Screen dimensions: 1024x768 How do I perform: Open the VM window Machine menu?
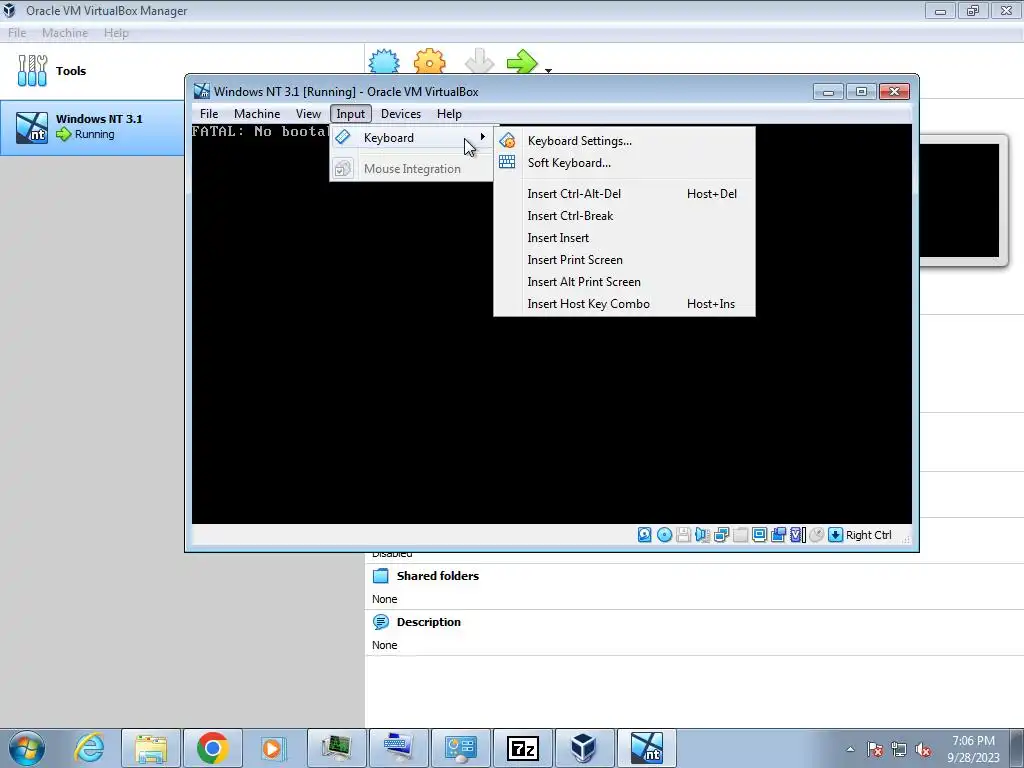pyautogui.click(x=257, y=114)
